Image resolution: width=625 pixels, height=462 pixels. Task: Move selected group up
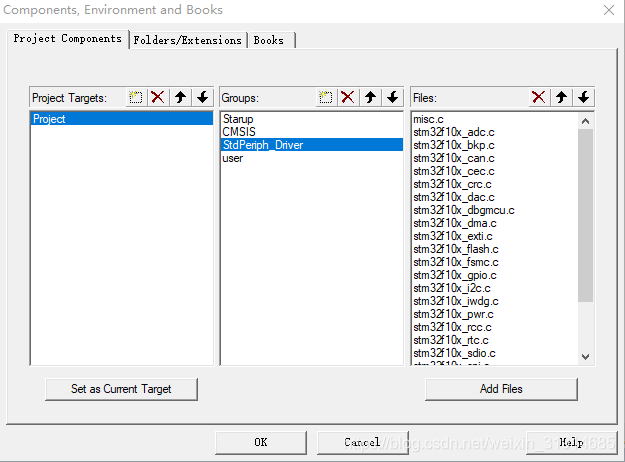(x=370, y=97)
